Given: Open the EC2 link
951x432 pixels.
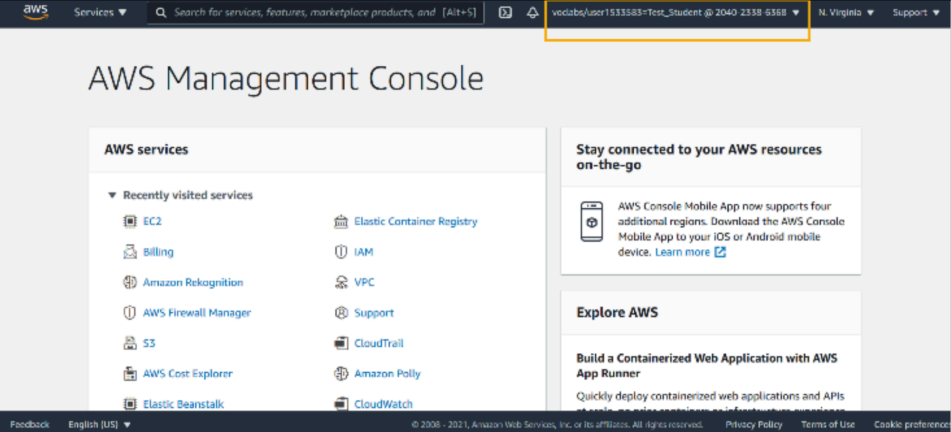Looking at the screenshot, I should pos(152,221).
